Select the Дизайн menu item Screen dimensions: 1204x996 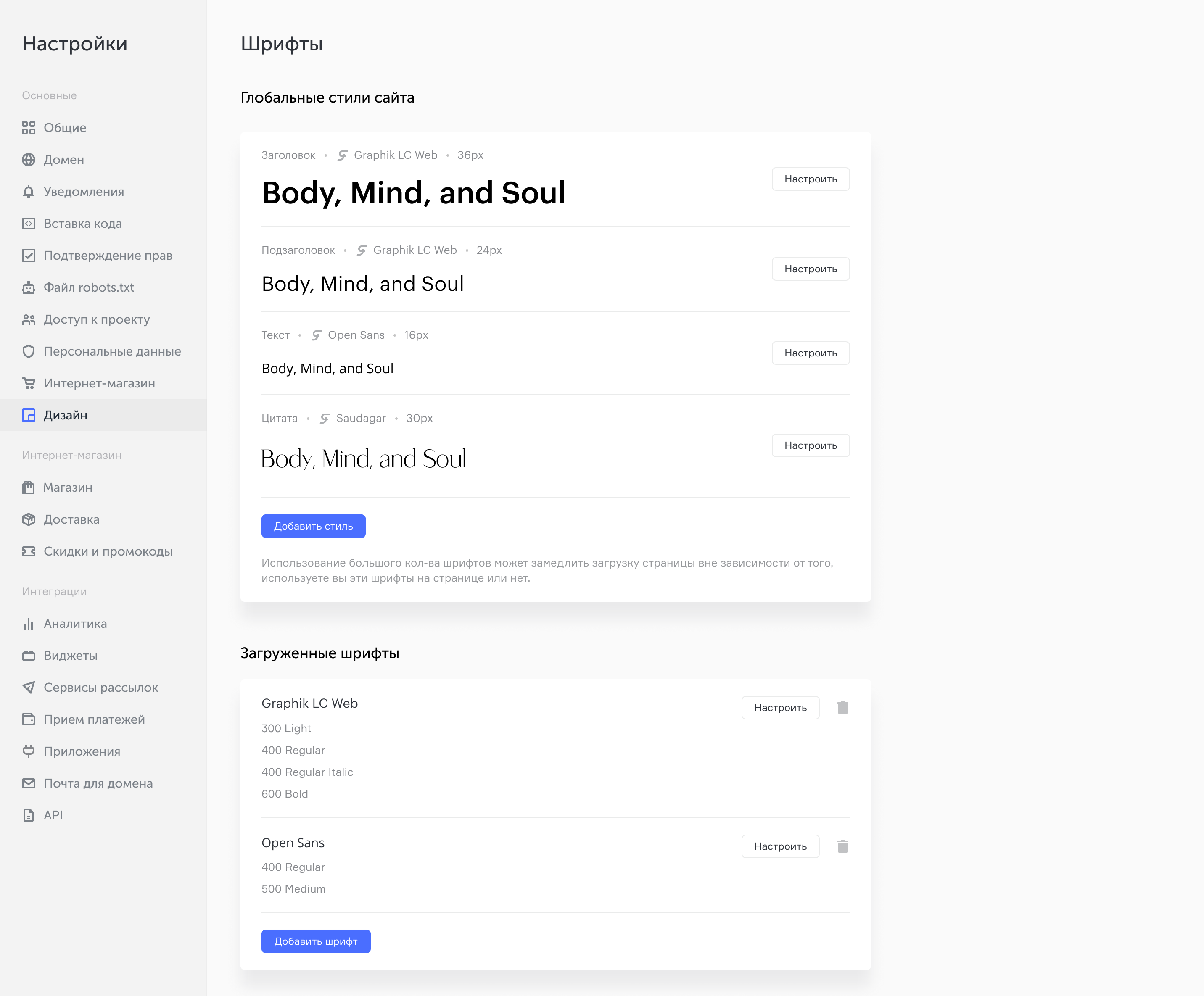pyautogui.click(x=65, y=415)
